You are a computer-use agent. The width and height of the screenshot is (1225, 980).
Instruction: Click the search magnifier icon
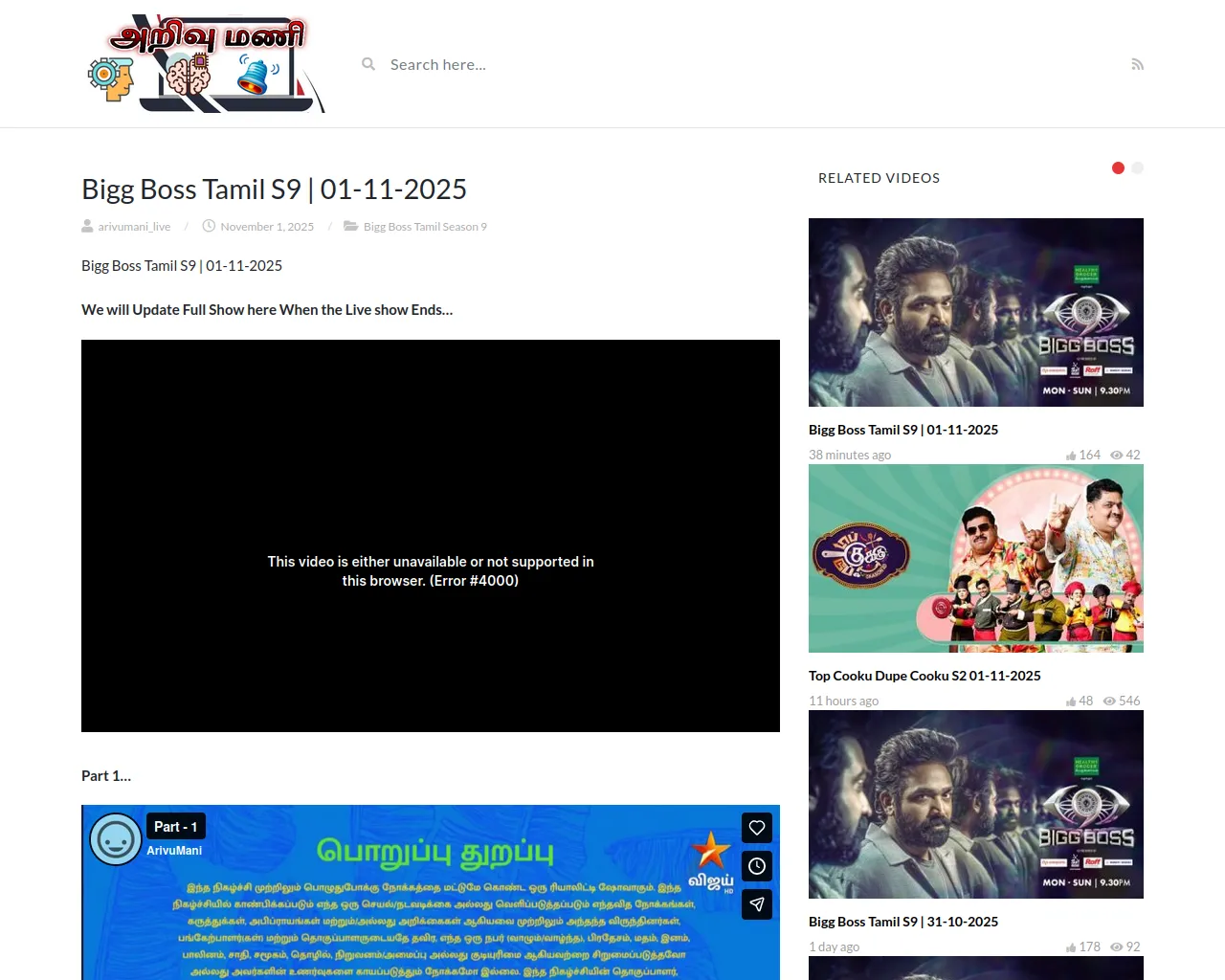click(368, 64)
